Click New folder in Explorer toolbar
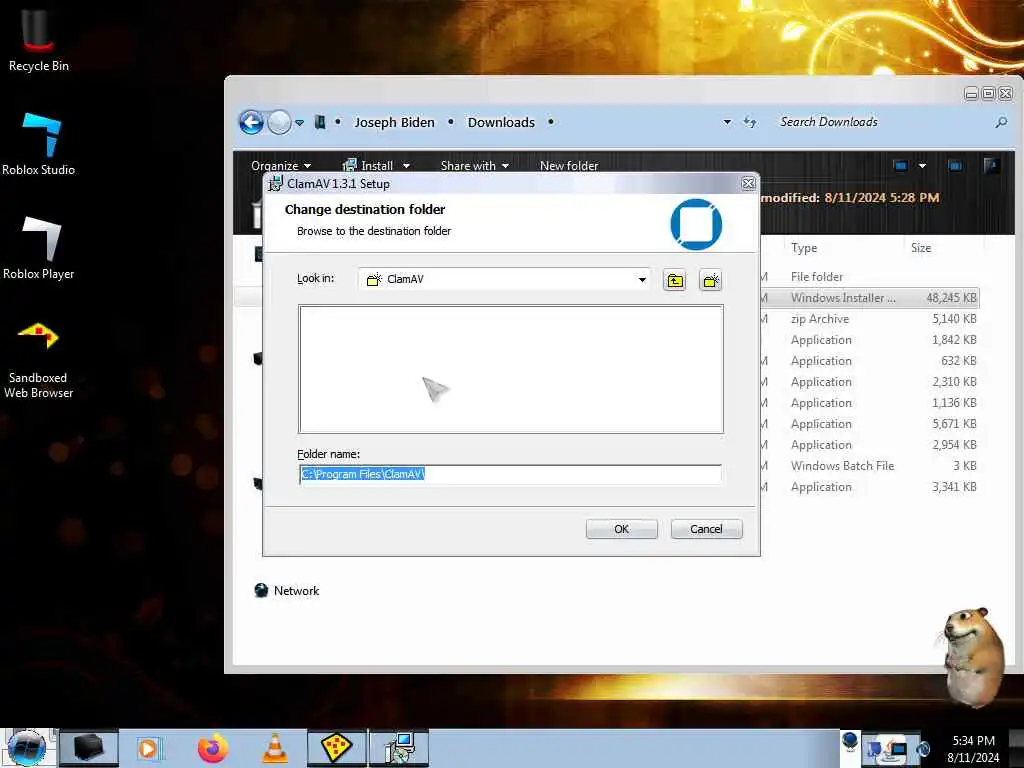 coord(569,166)
